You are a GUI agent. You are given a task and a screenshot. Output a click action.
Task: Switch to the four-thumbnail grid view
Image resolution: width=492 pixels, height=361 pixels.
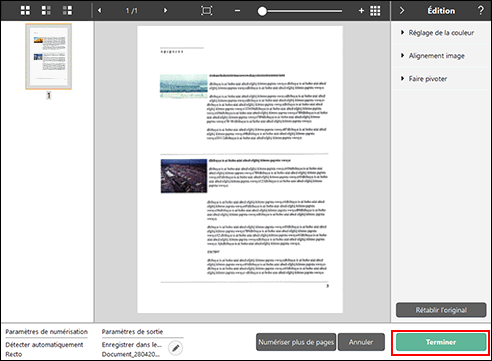25,11
